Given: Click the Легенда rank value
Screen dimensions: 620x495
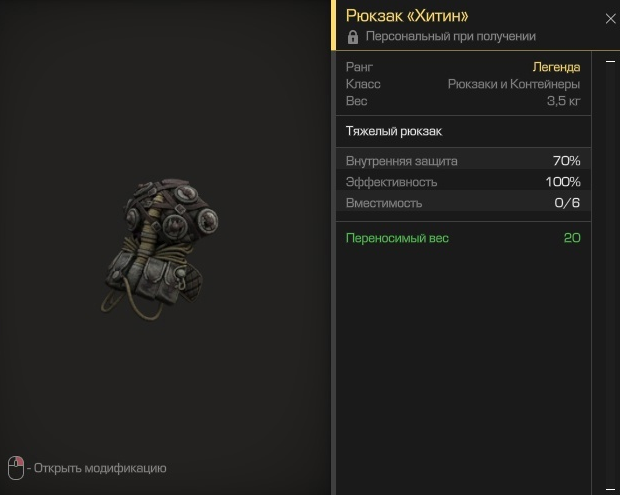Looking at the screenshot, I should point(556,67).
